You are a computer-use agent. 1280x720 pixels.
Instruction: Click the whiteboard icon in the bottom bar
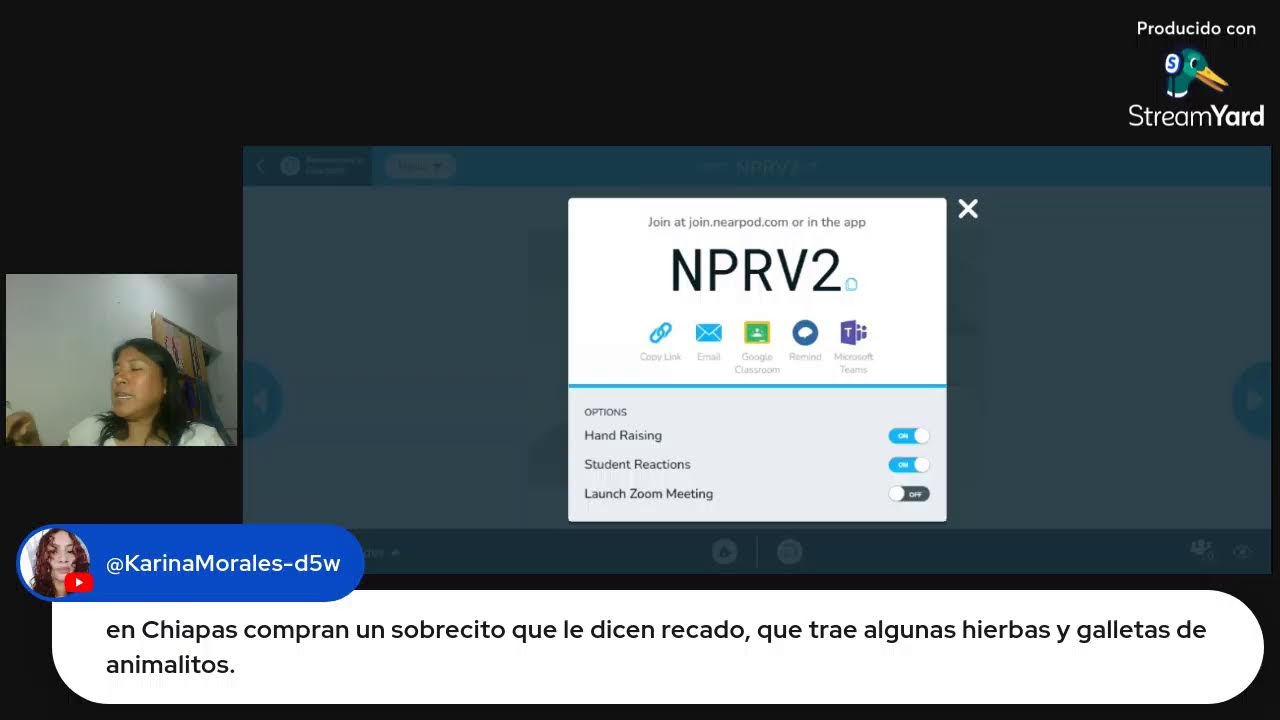(x=789, y=551)
